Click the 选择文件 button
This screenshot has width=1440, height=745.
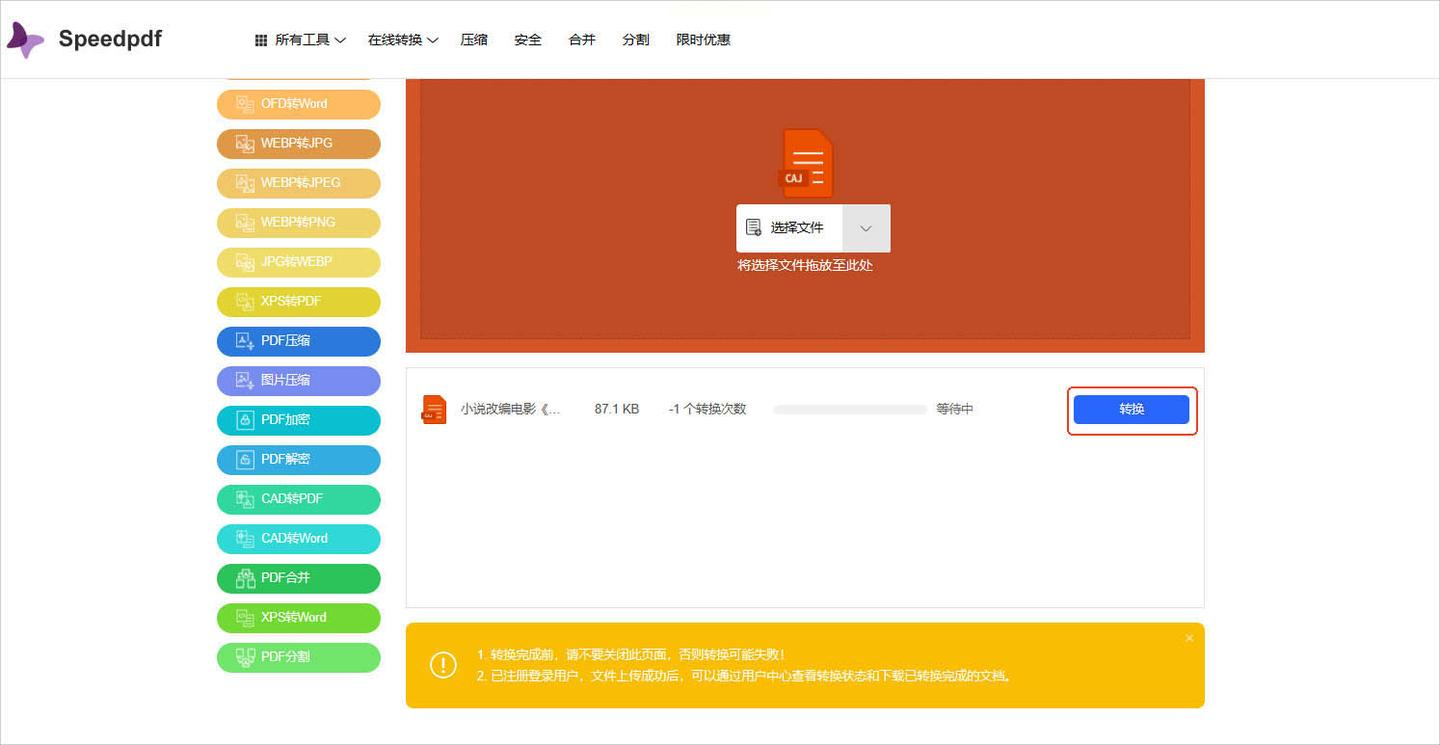click(789, 228)
